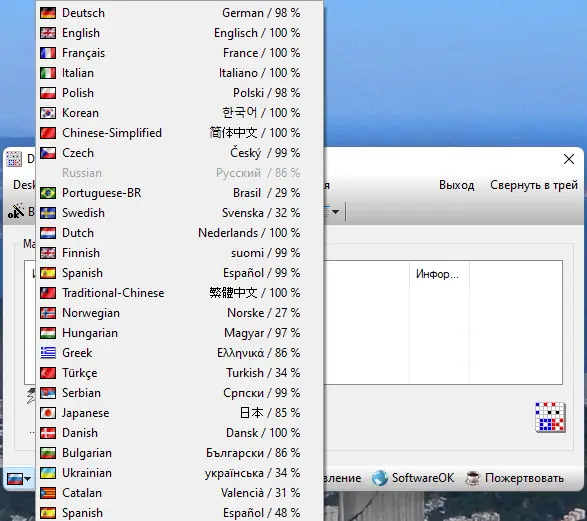Screen dimensions: 587x521
Task: Click Выход in the window menu
Action: (456, 185)
